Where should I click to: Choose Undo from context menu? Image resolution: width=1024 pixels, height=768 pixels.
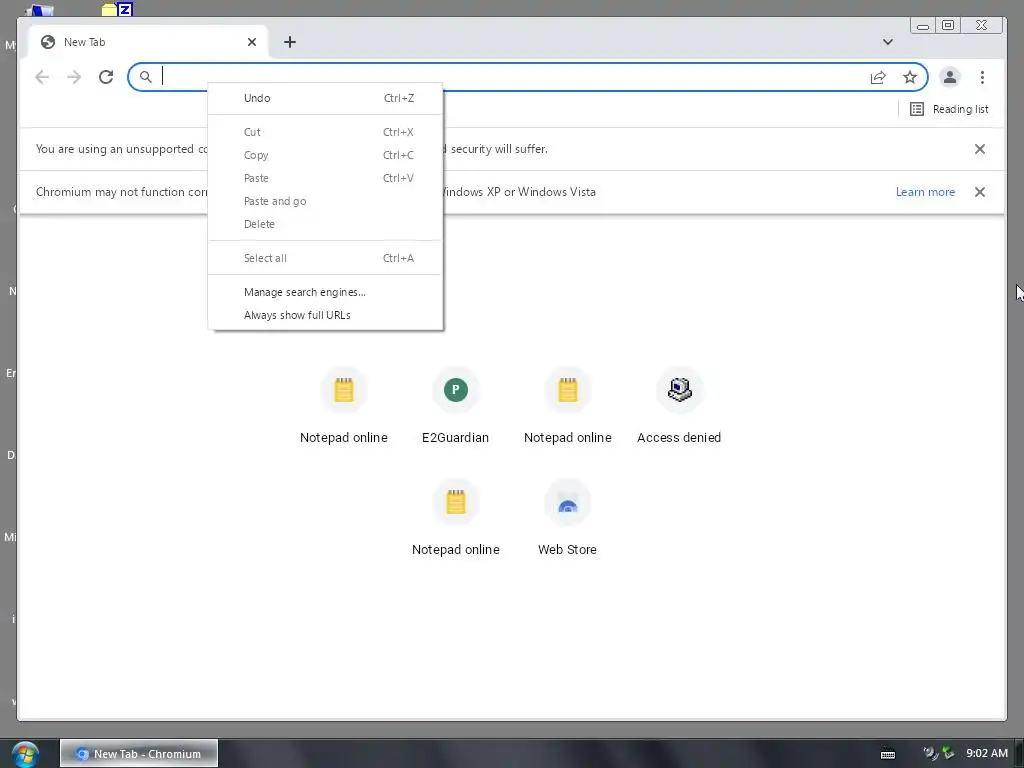click(x=325, y=98)
